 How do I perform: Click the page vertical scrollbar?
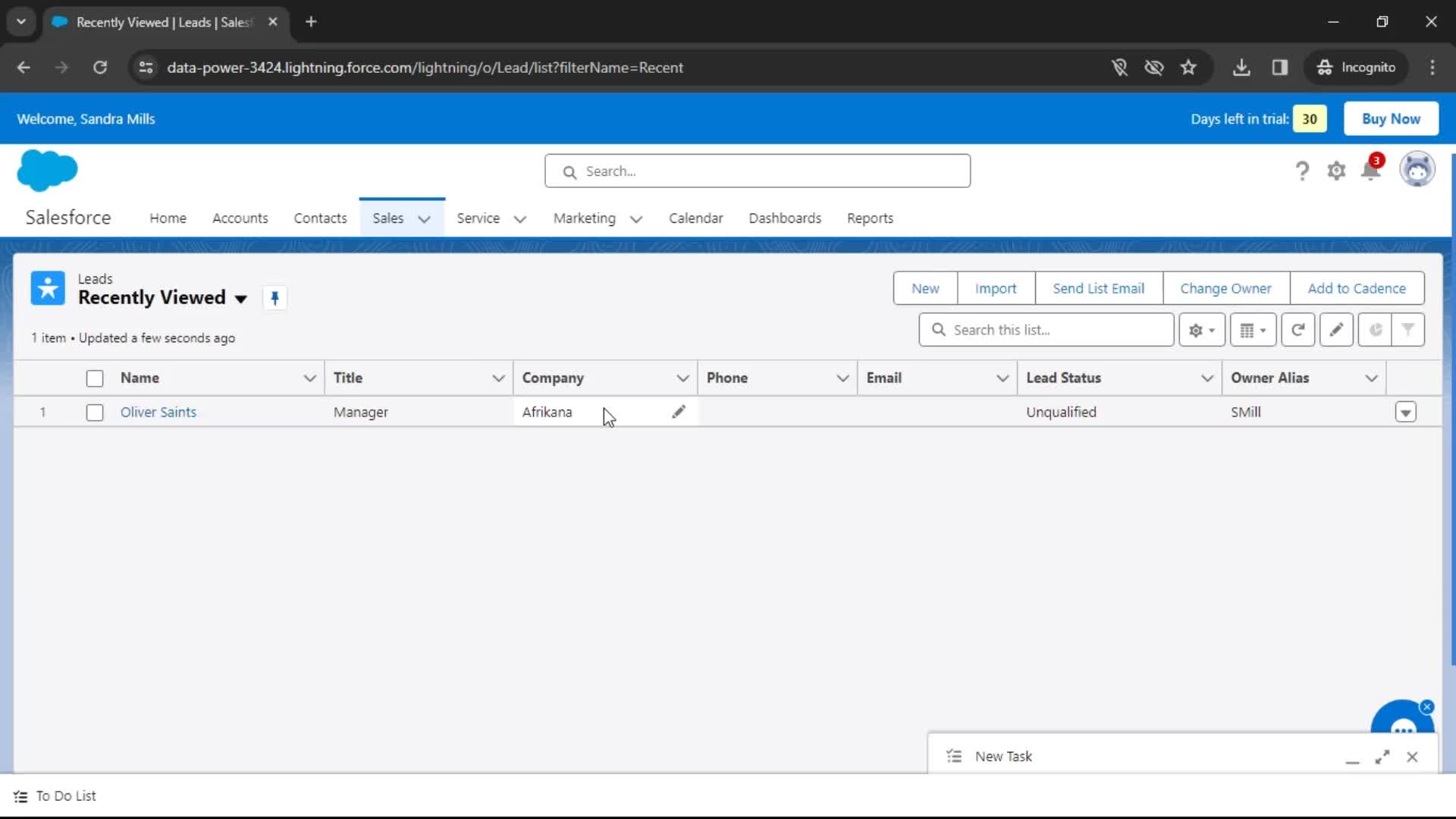[1452, 409]
